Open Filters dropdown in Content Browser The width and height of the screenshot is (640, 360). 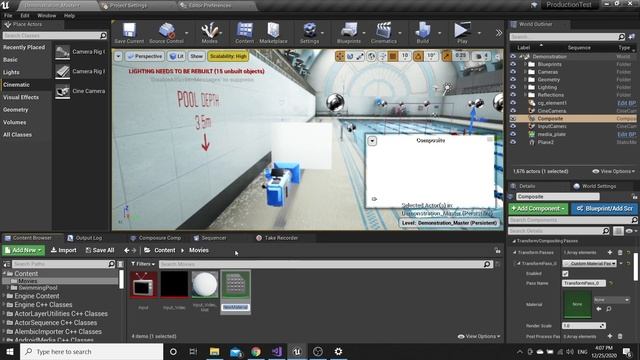pos(143,264)
